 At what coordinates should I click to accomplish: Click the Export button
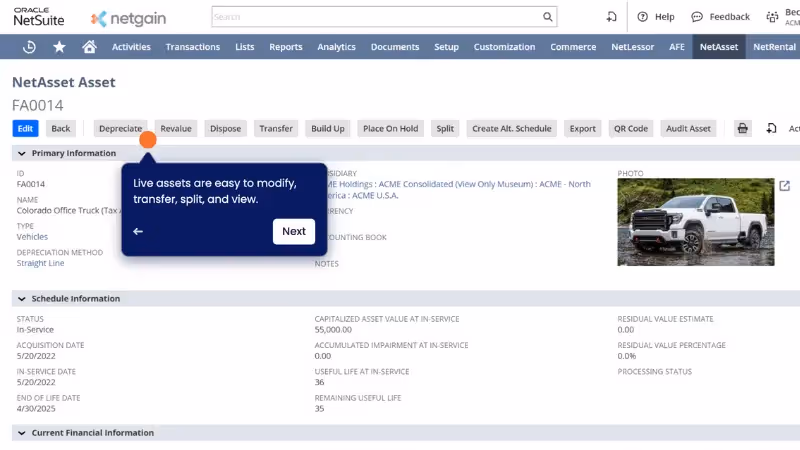point(583,129)
